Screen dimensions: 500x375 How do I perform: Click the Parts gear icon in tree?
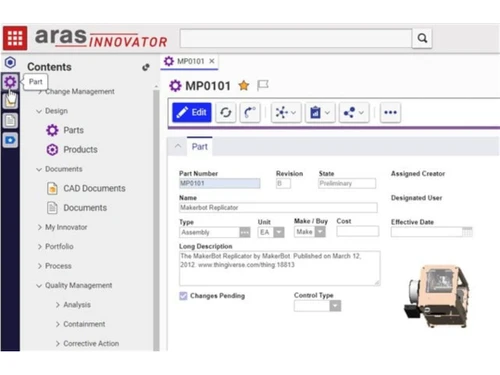52,130
